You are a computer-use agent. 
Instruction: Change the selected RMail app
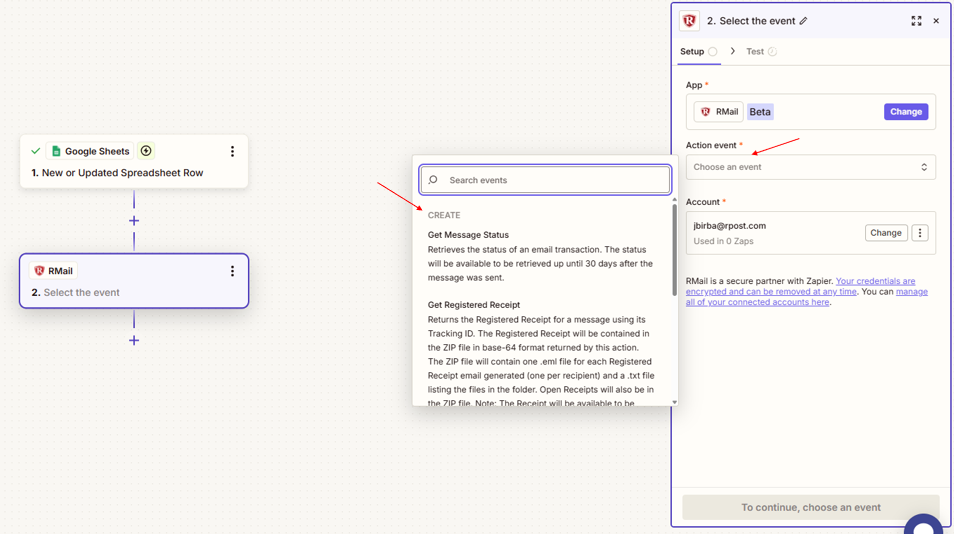(x=905, y=112)
